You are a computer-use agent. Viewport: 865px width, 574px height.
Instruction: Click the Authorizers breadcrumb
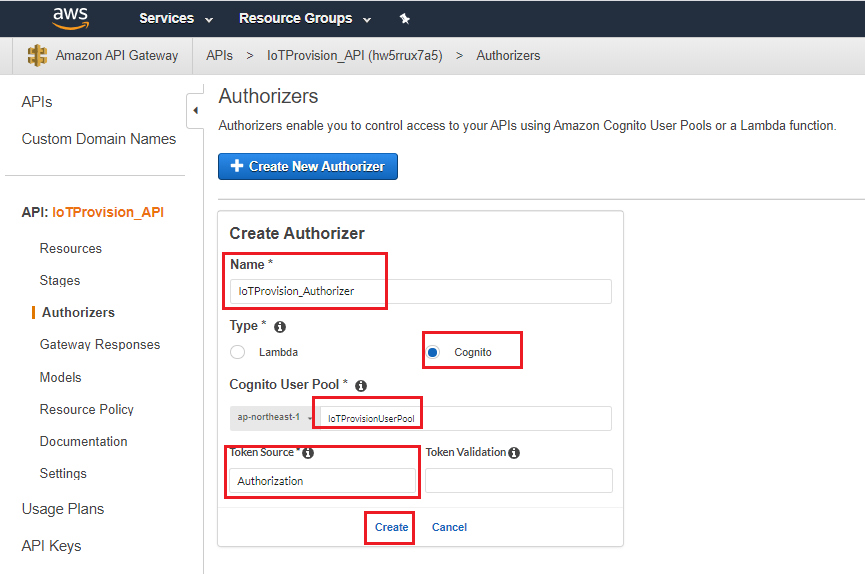[508, 56]
